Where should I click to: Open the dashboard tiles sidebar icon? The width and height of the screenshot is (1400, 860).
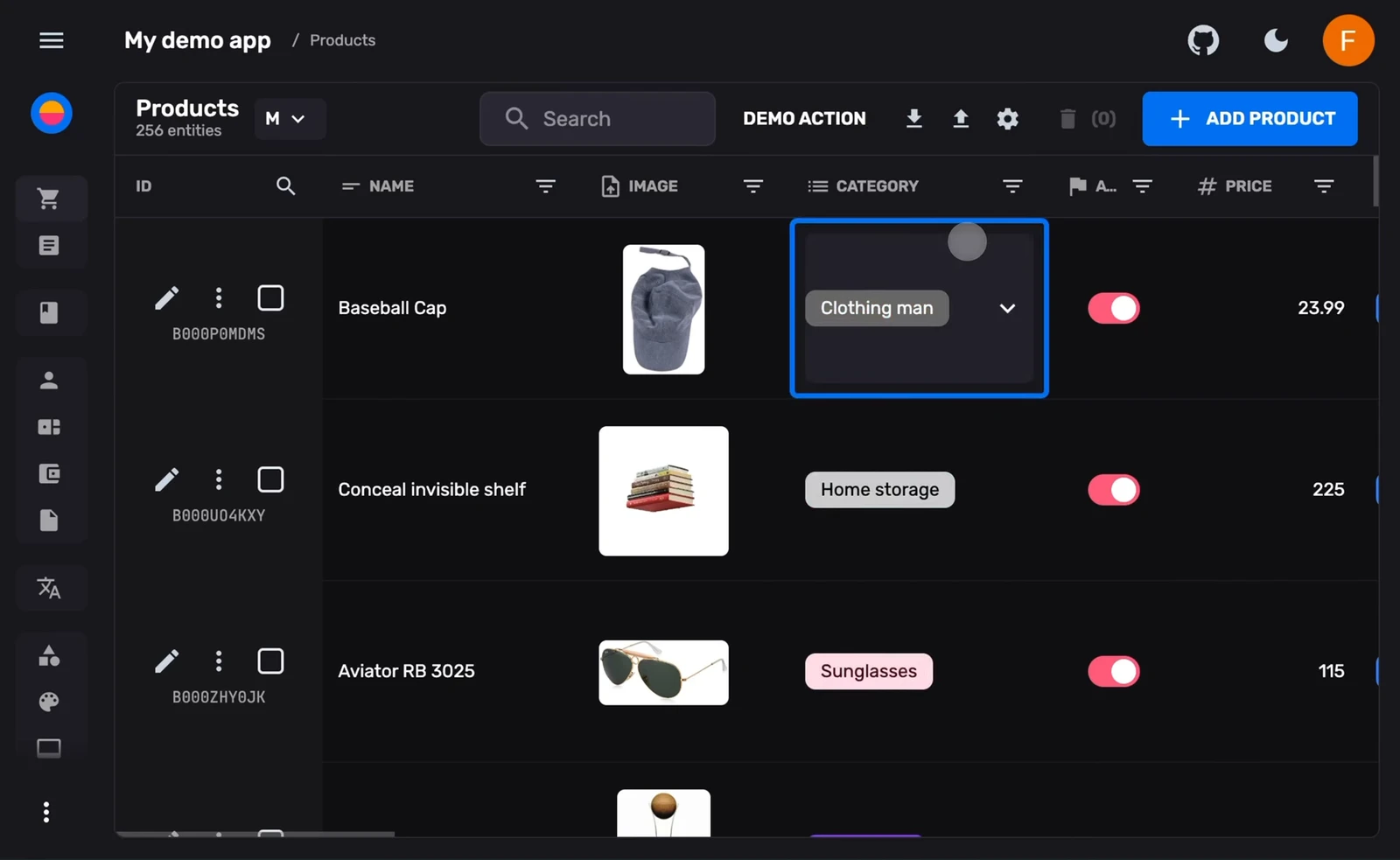coord(49,427)
